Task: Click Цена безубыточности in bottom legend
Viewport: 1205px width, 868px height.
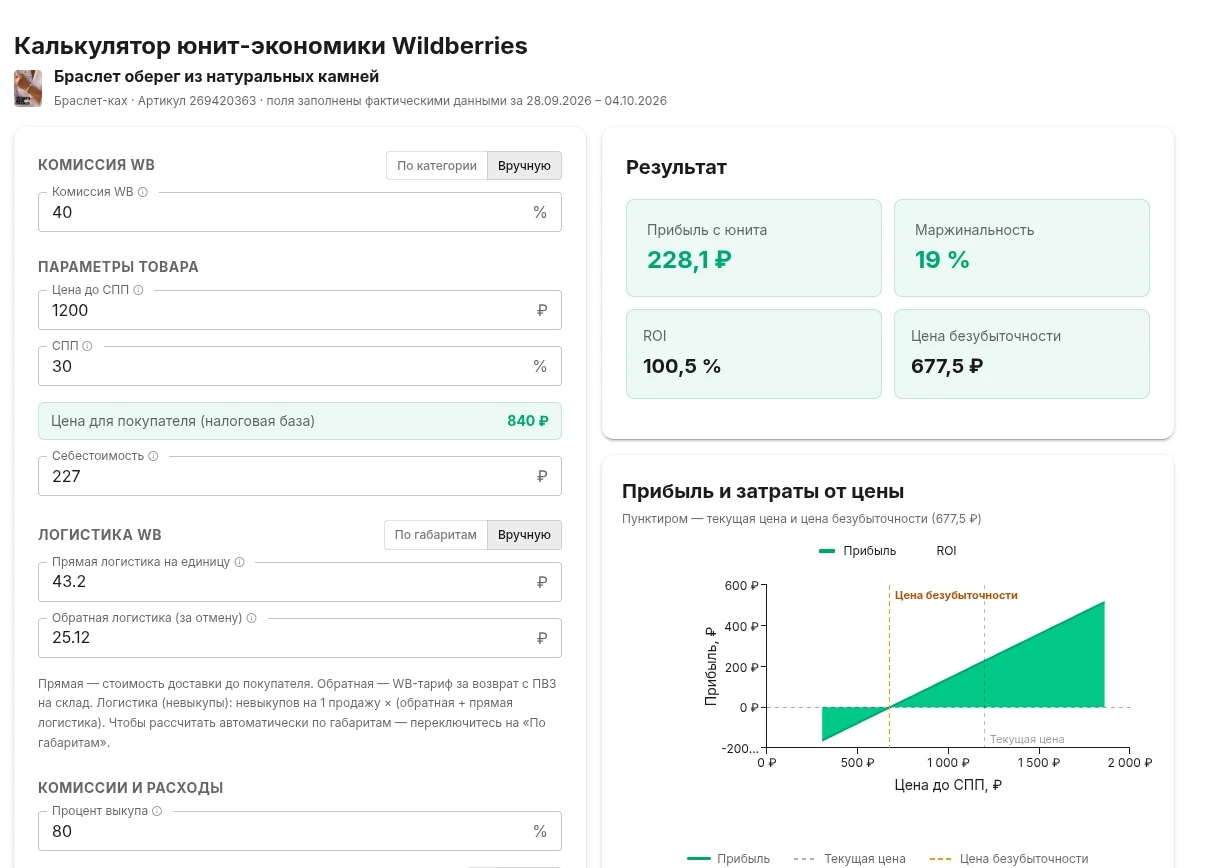Action: tap(1009, 858)
